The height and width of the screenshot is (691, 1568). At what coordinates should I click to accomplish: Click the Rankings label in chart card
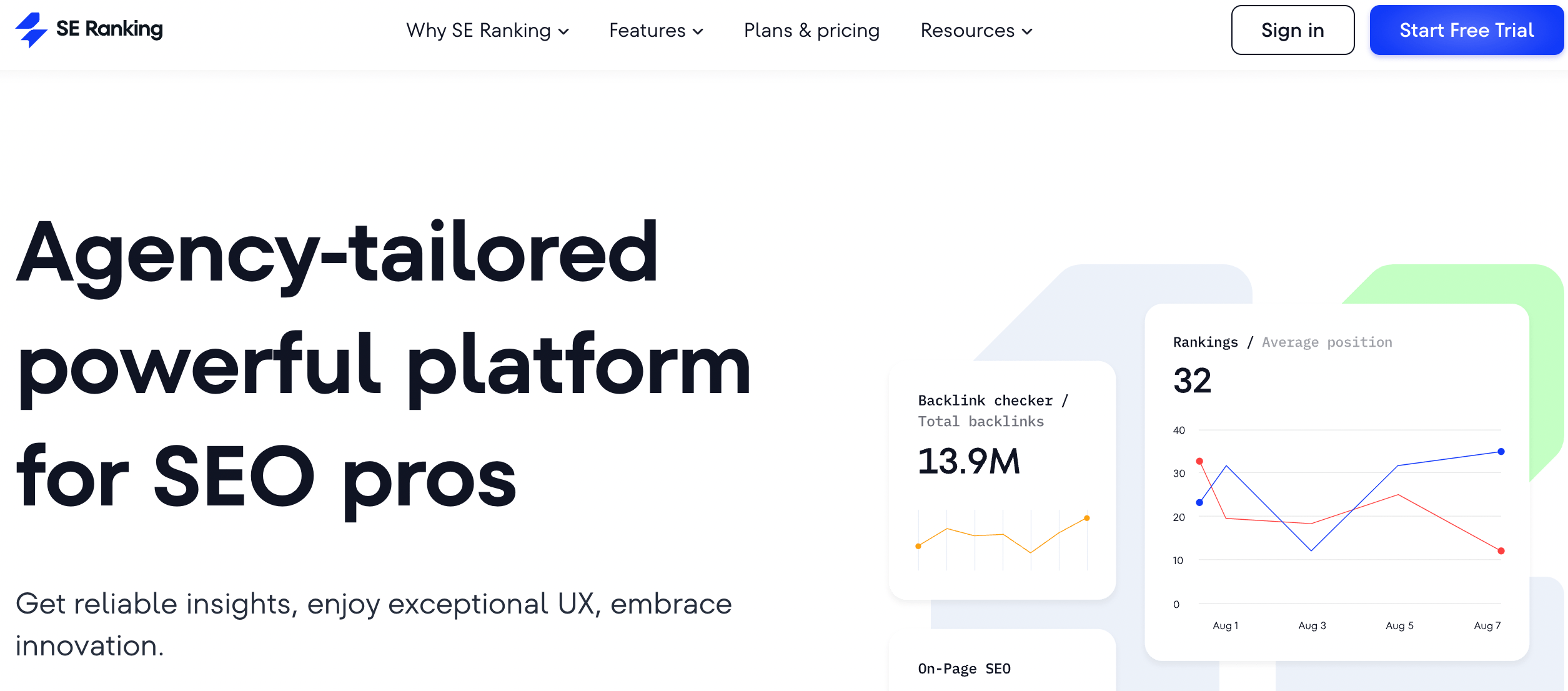[x=1205, y=342]
